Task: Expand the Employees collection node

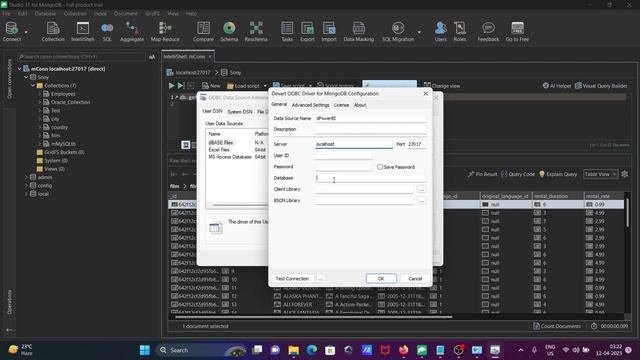Action: (40, 94)
